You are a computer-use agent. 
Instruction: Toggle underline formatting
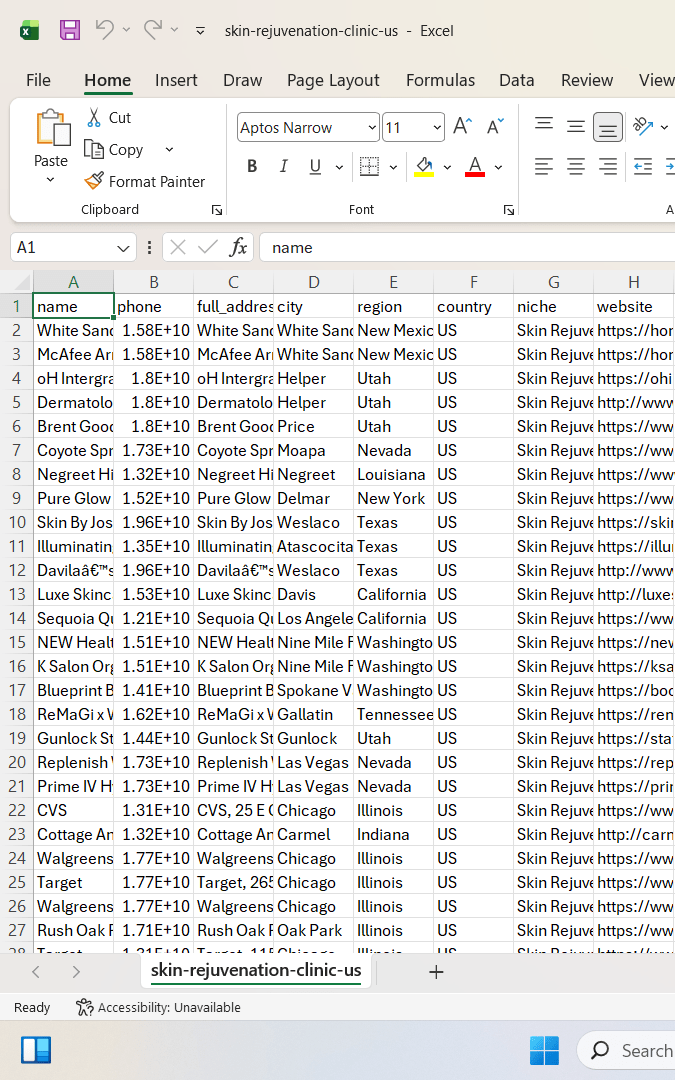(315, 166)
